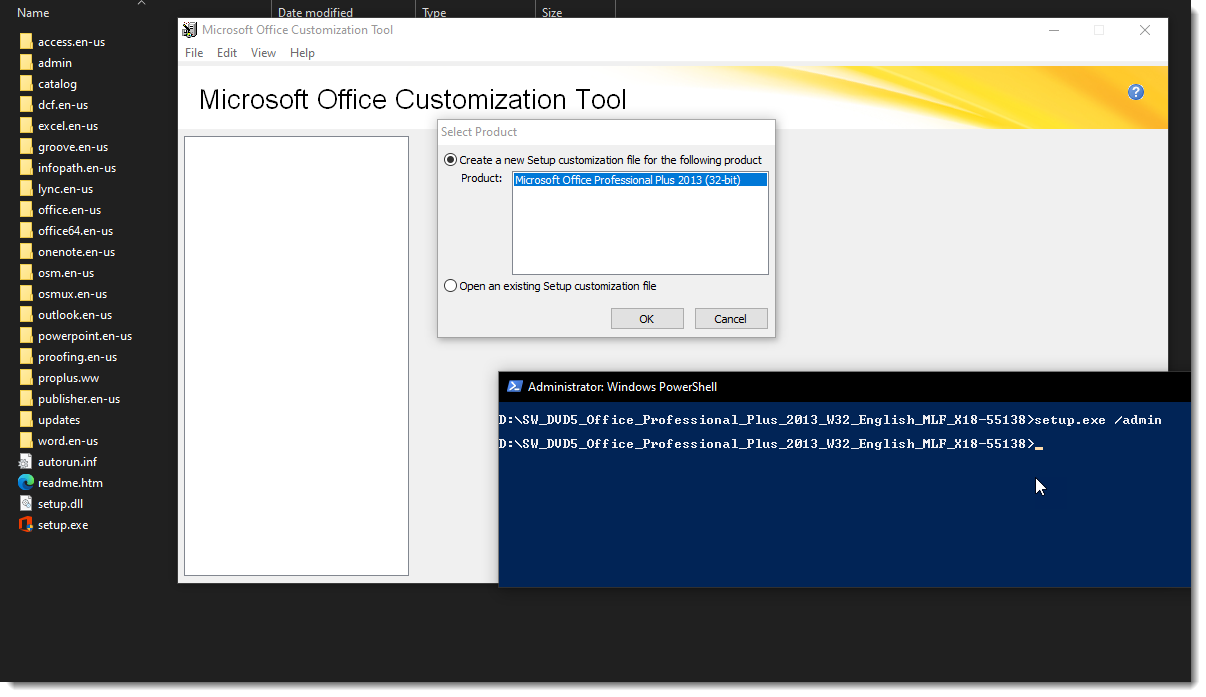Select the updates folder name
This screenshot has height=697, width=1206.
click(59, 420)
